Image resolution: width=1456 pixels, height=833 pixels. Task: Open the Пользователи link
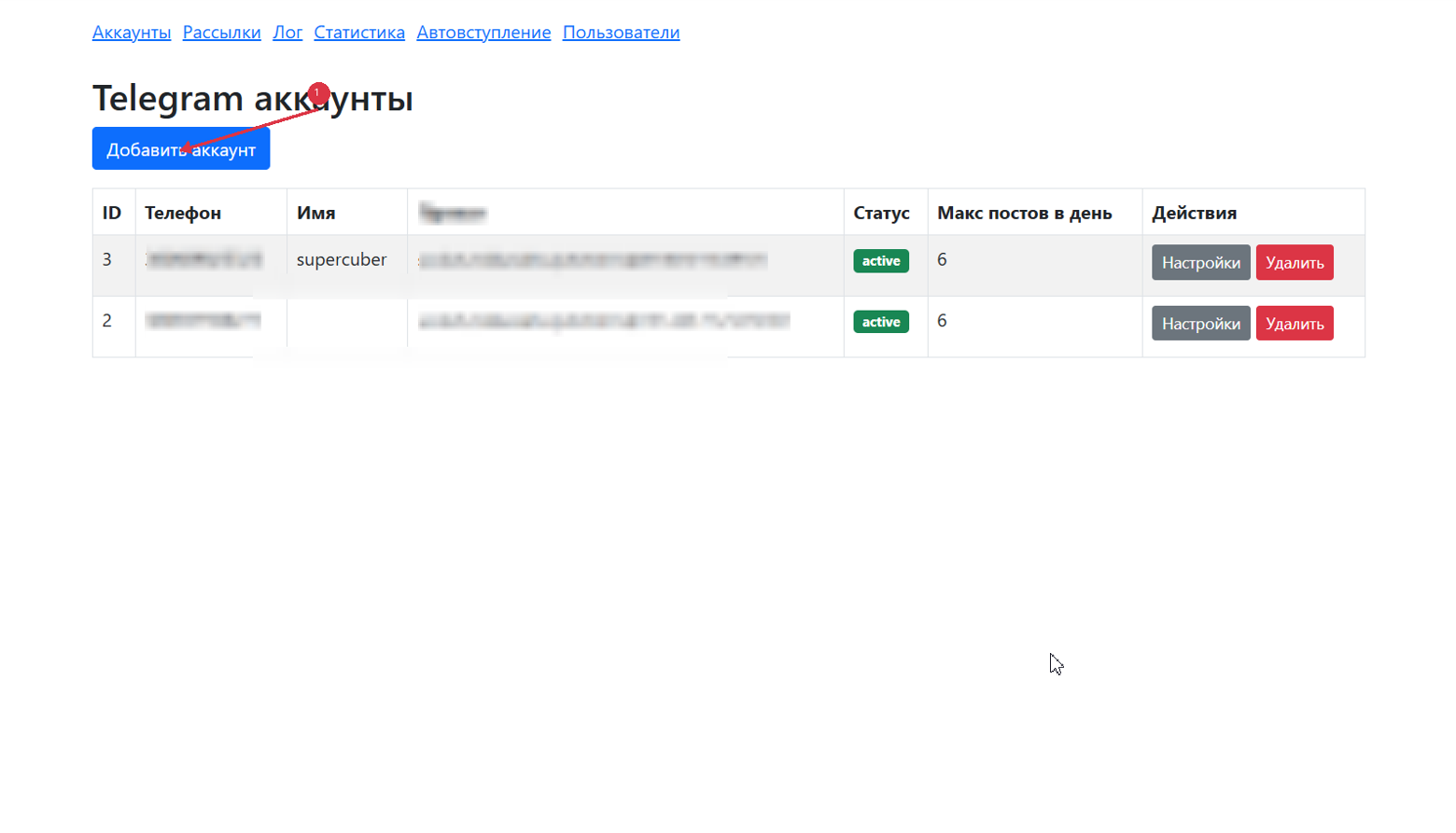click(622, 33)
